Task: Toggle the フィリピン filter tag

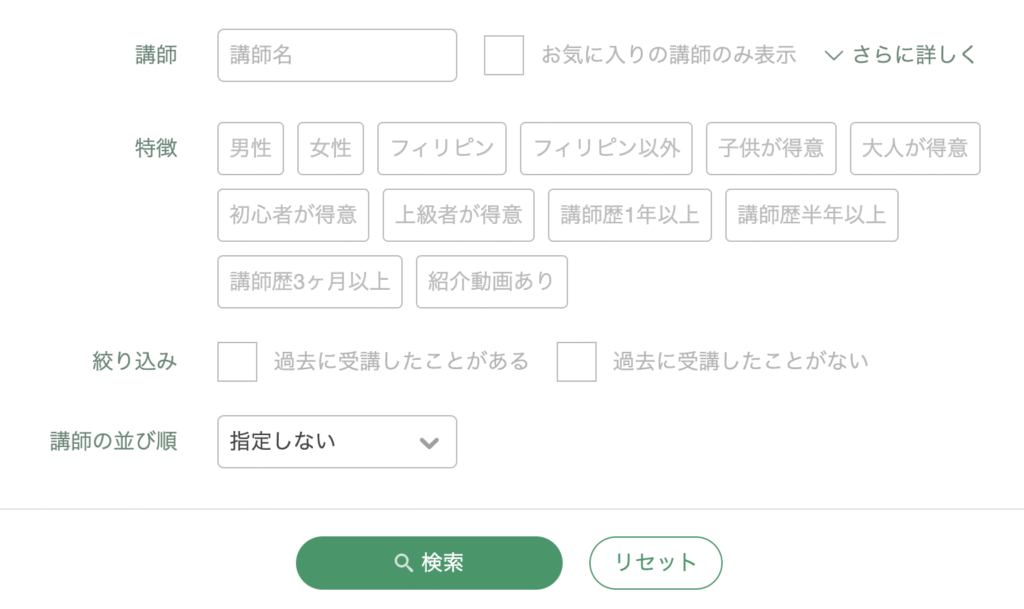Action: [442, 149]
